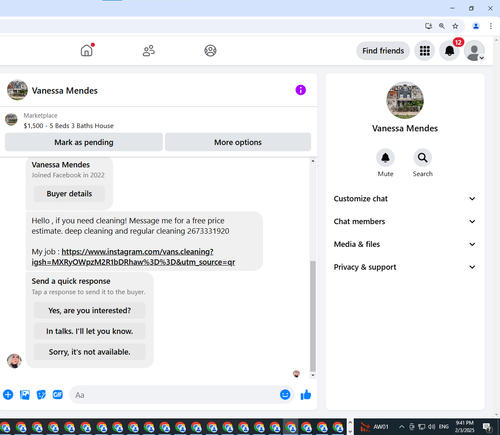Send the quick response "Sorry, it's not available."
The image size is (500, 435).
89,352
